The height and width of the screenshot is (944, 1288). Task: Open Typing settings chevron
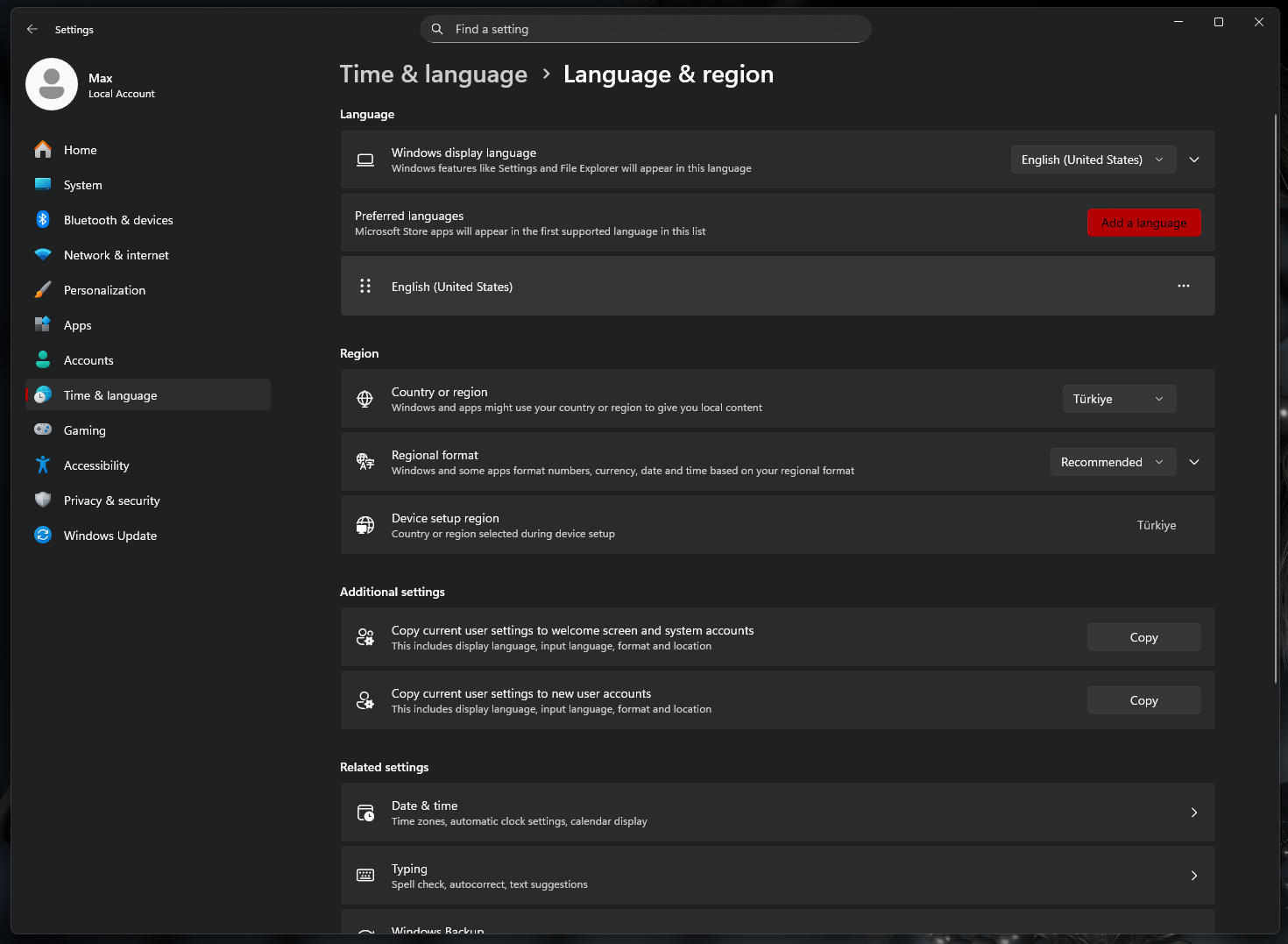point(1194,876)
